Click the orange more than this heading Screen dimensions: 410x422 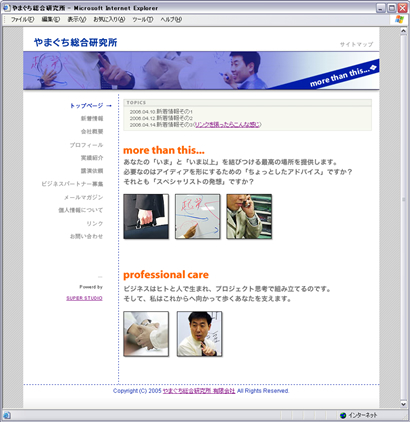(x=164, y=150)
